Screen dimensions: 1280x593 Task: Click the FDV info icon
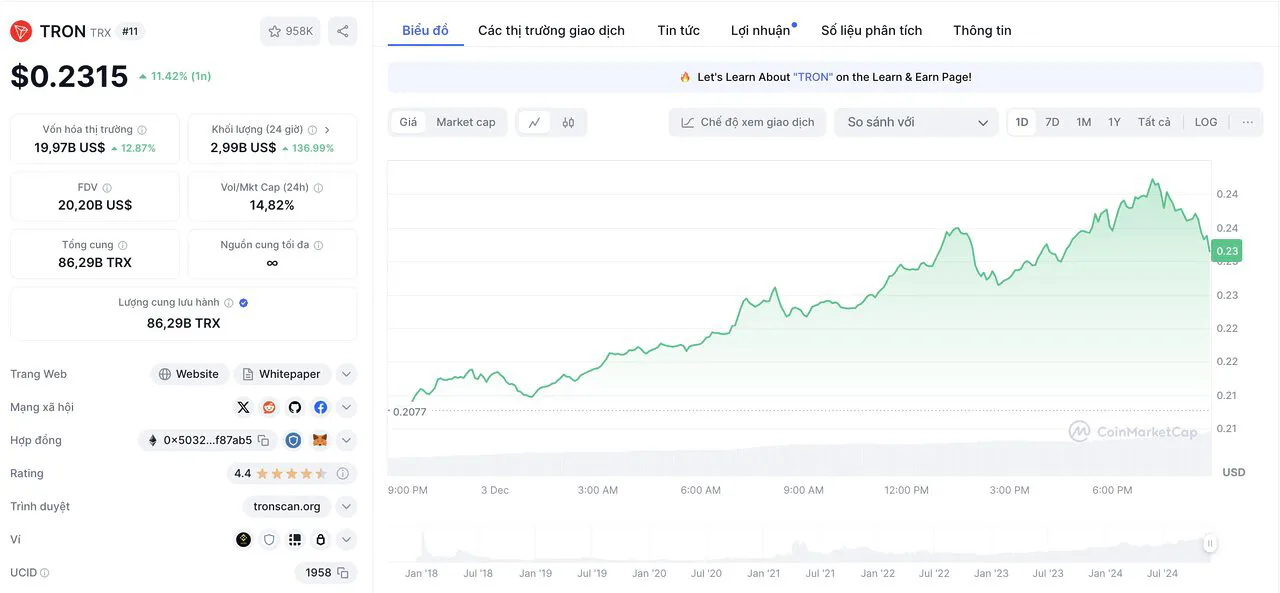pos(107,188)
